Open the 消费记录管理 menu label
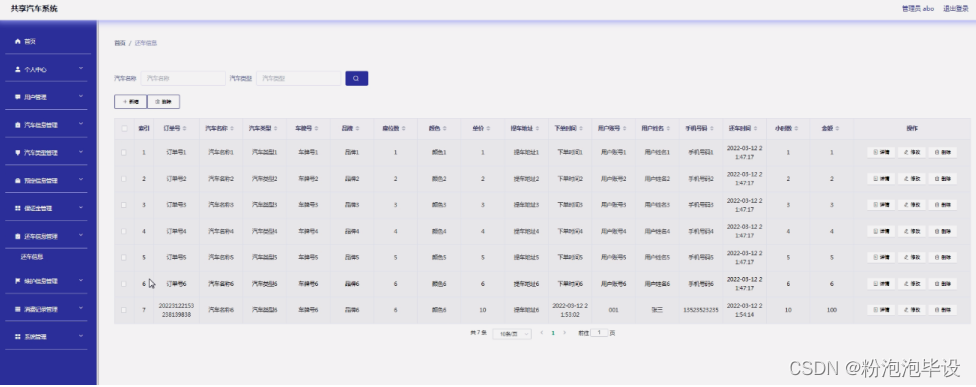The image size is (976, 387). click(40, 309)
